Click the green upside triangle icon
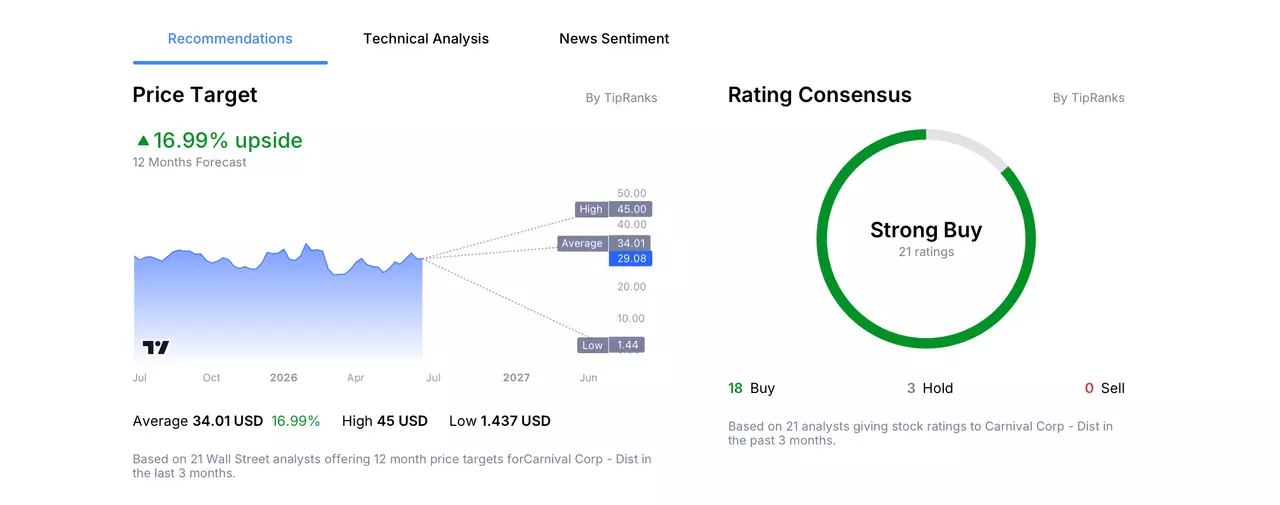 click(x=143, y=141)
